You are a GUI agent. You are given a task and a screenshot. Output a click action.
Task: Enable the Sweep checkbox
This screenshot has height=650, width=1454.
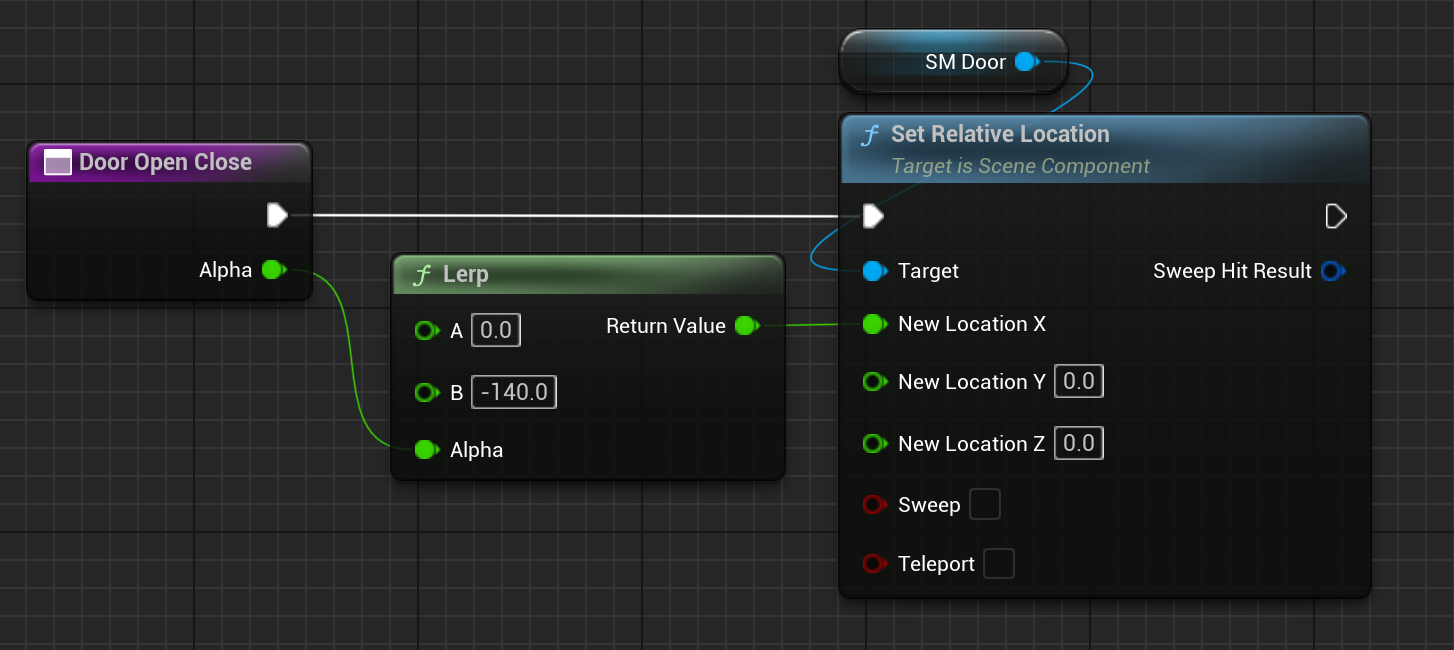pos(985,505)
